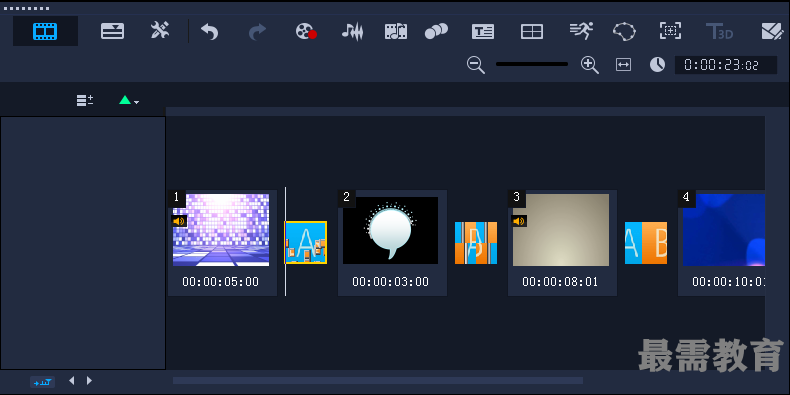Screen dimensions: 790x395
Task: Zoom out the timeline
Action: point(476,65)
